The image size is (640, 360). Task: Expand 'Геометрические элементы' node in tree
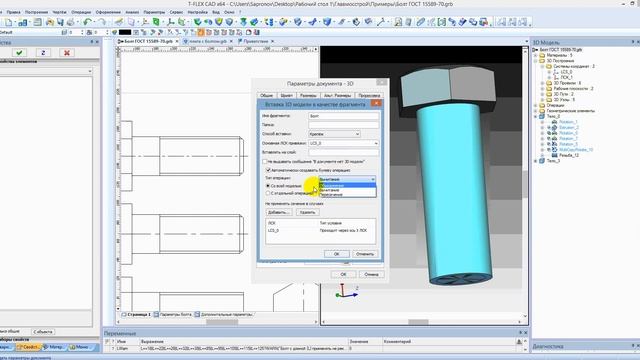click(536, 111)
